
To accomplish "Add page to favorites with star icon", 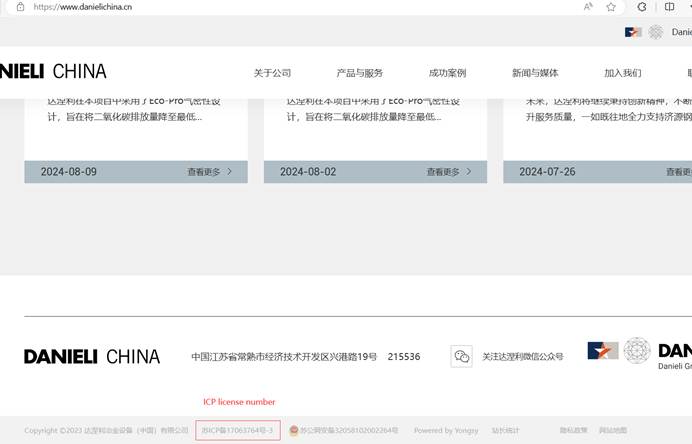I will [611, 6].
